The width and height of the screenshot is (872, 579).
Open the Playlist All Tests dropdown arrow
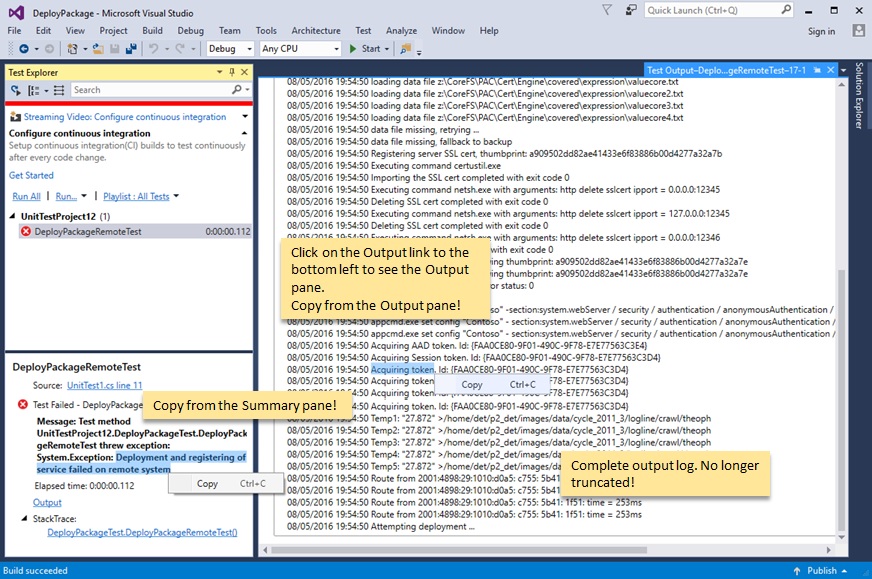tap(176, 196)
